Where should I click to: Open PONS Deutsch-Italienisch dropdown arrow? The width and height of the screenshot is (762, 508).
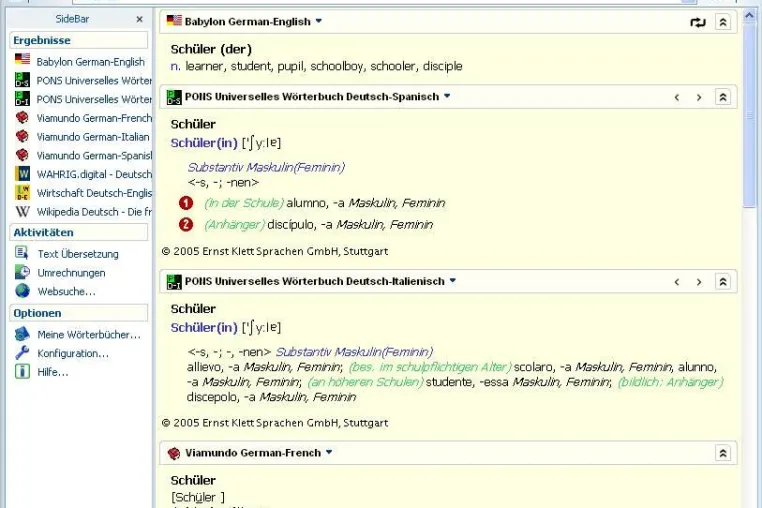(452, 280)
